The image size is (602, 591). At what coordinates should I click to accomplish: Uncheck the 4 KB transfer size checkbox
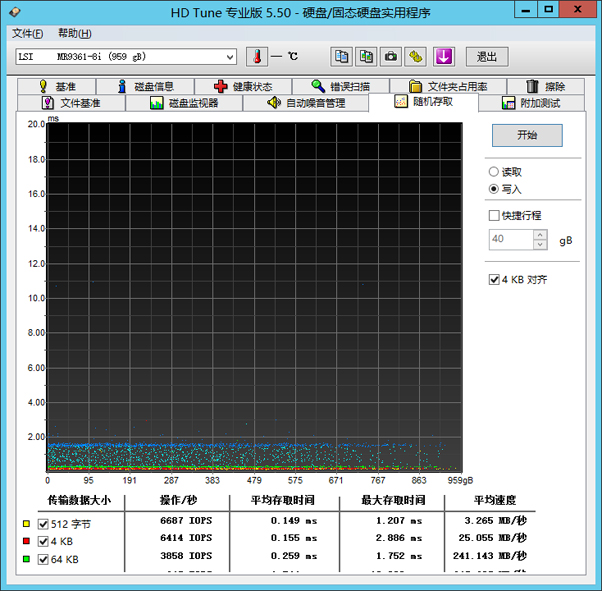click(43, 541)
